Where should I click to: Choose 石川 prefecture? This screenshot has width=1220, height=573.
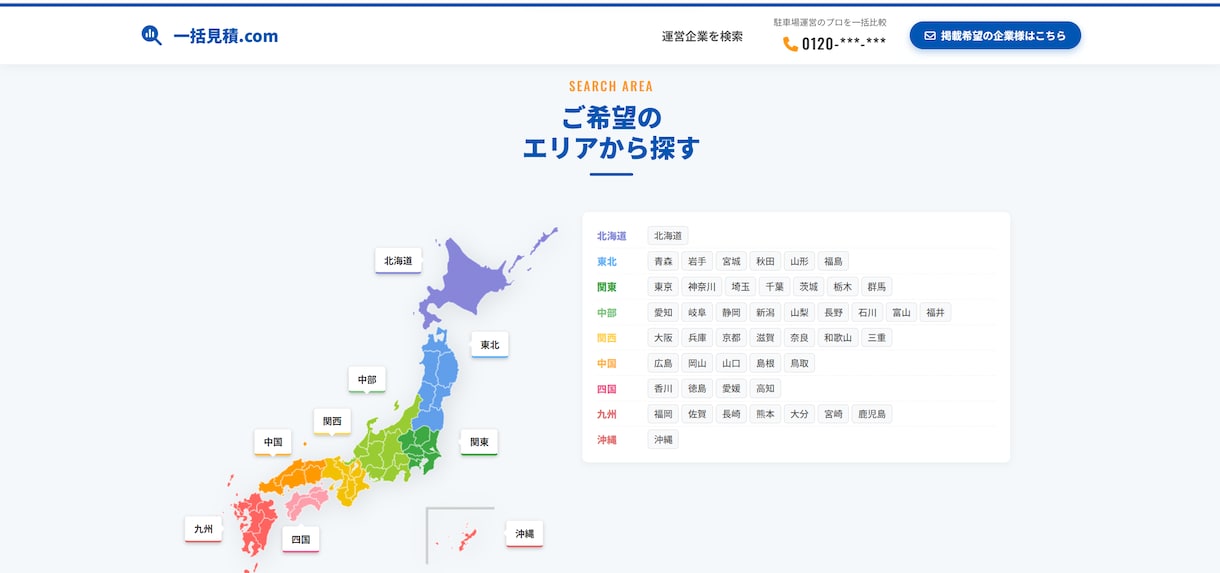(x=867, y=312)
